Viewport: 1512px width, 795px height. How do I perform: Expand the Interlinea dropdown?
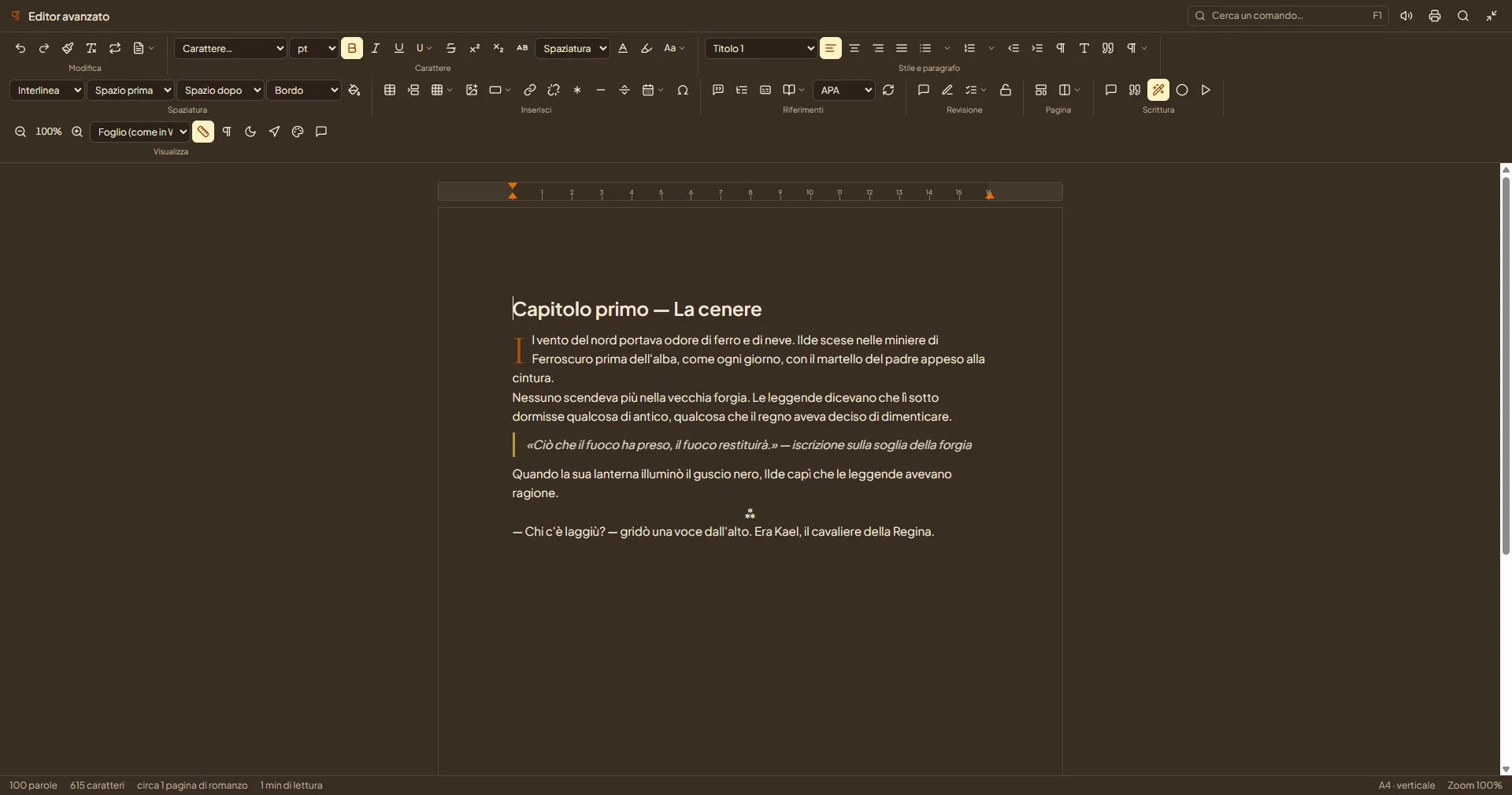(46, 90)
